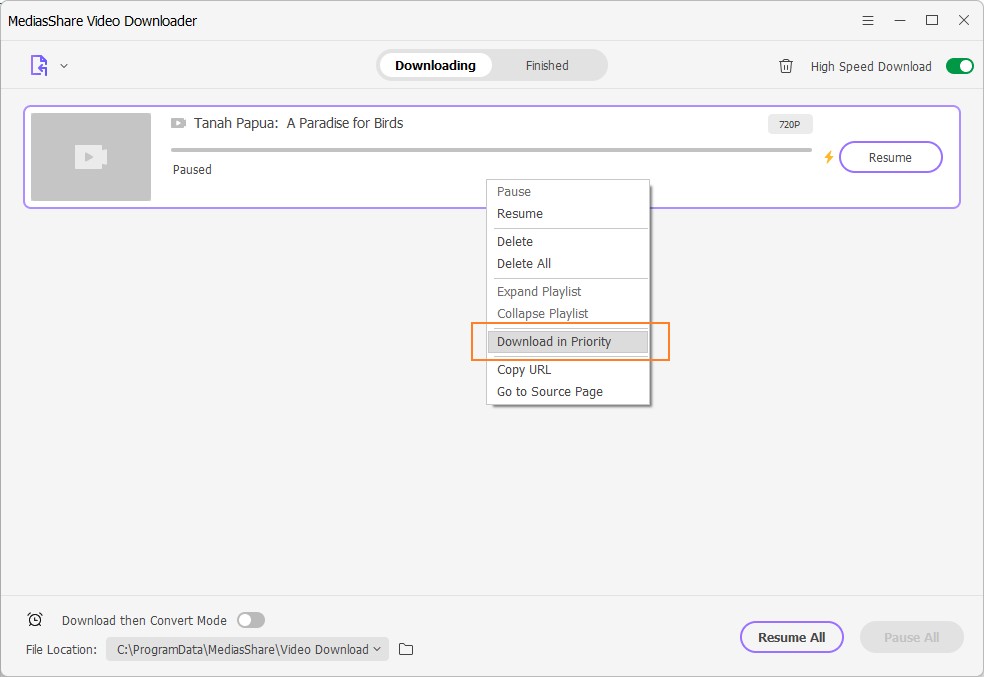Image resolution: width=984 pixels, height=677 pixels.
Task: Switch to the Finished tab
Action: [x=547, y=66]
